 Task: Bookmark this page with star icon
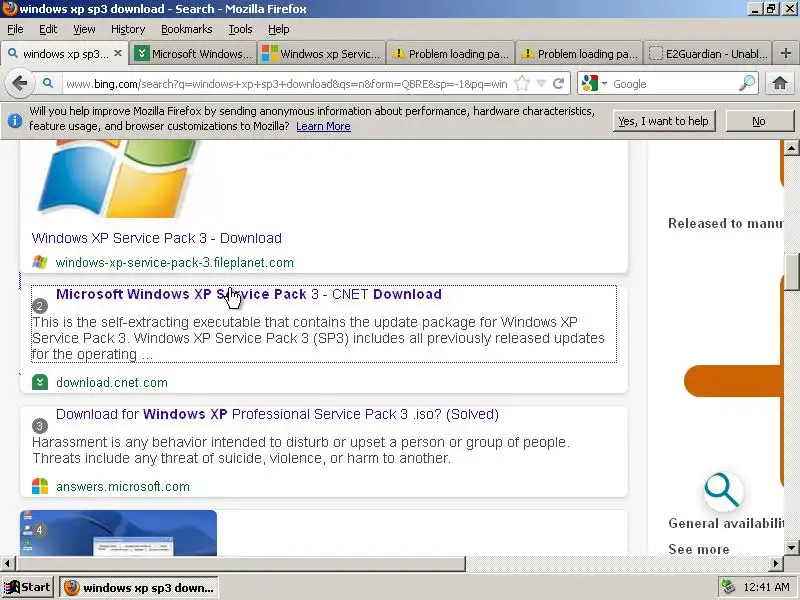click(522, 83)
